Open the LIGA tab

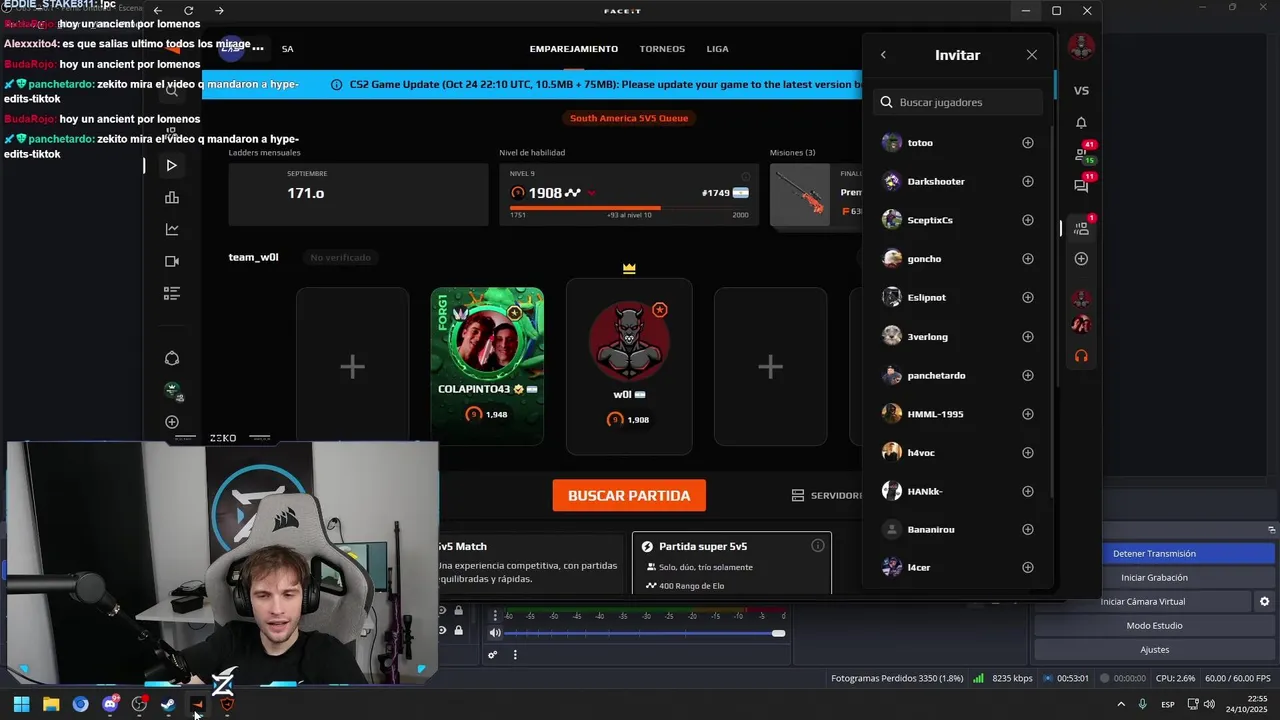pos(717,49)
